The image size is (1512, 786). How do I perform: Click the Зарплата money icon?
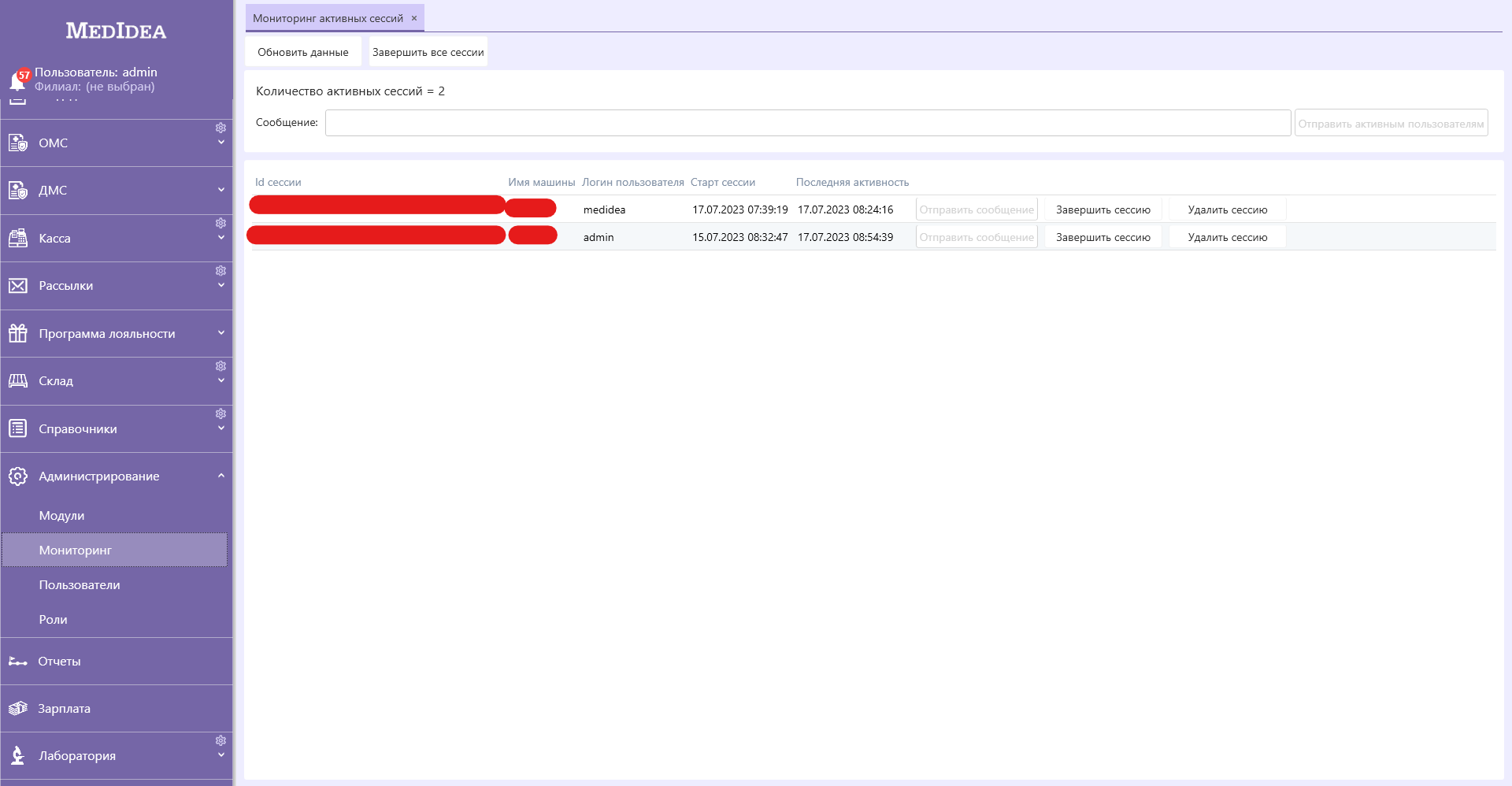[x=18, y=708]
